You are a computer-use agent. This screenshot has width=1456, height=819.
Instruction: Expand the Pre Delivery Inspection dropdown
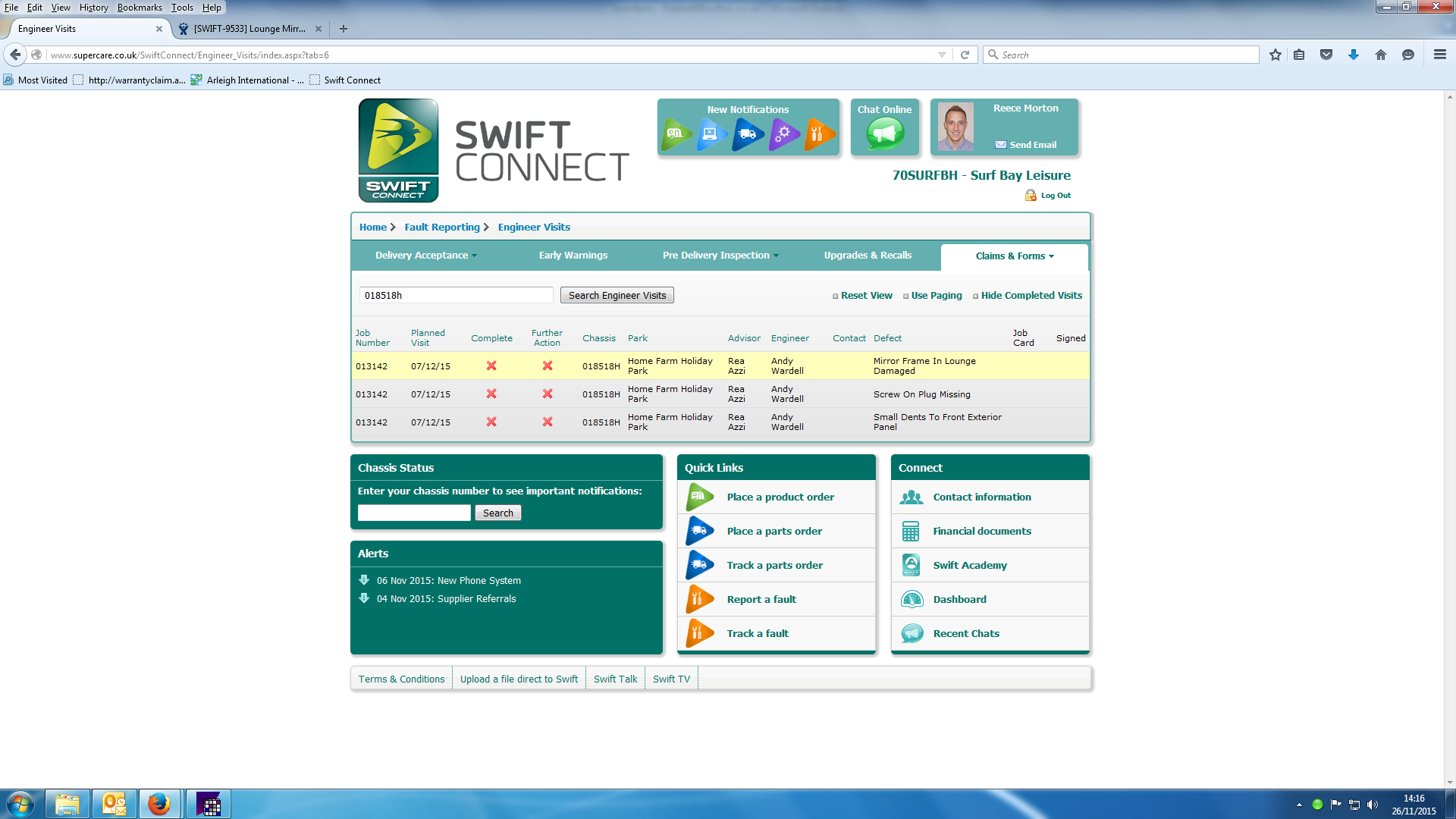point(720,256)
